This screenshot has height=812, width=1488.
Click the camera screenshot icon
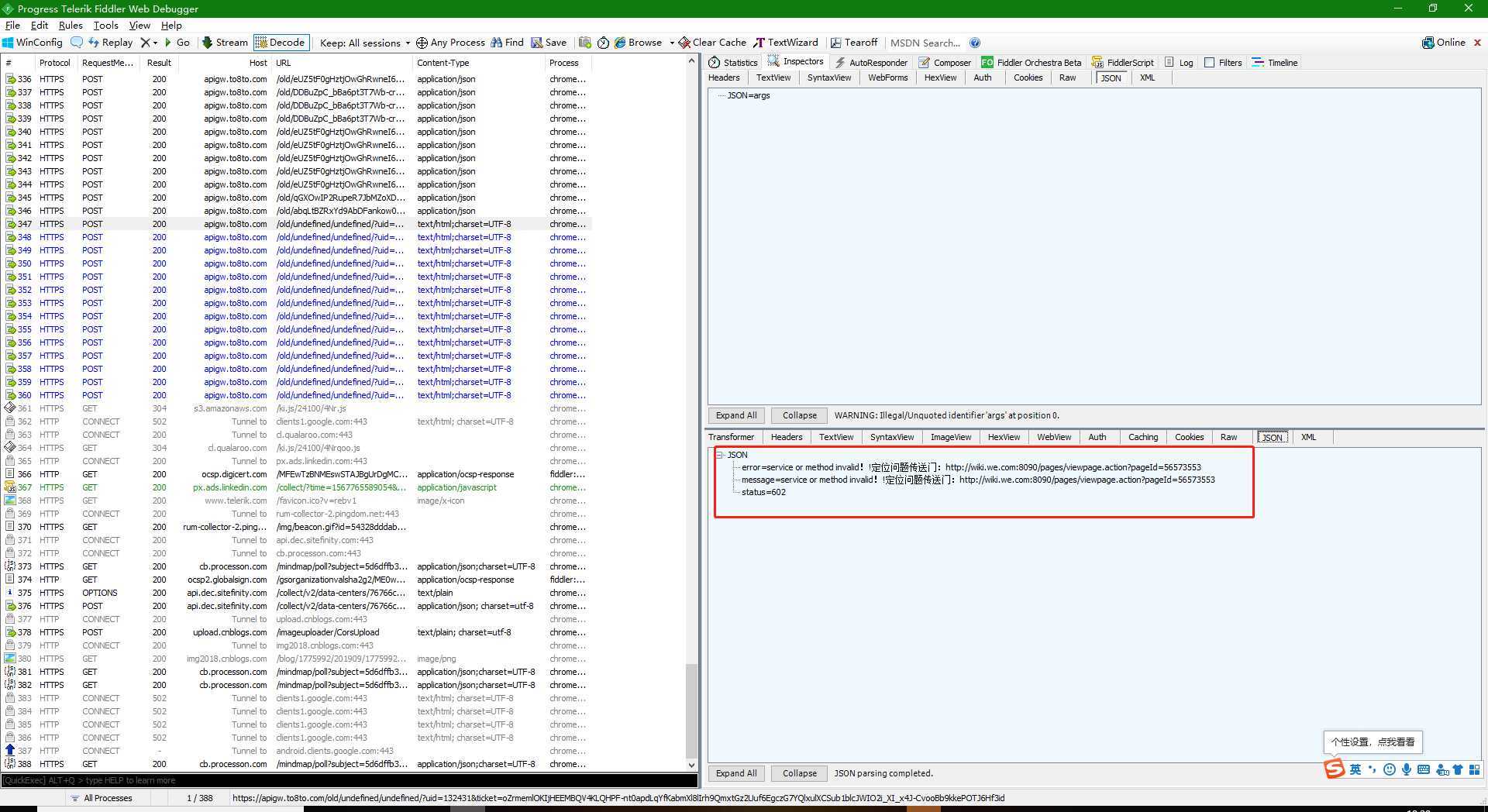point(584,43)
